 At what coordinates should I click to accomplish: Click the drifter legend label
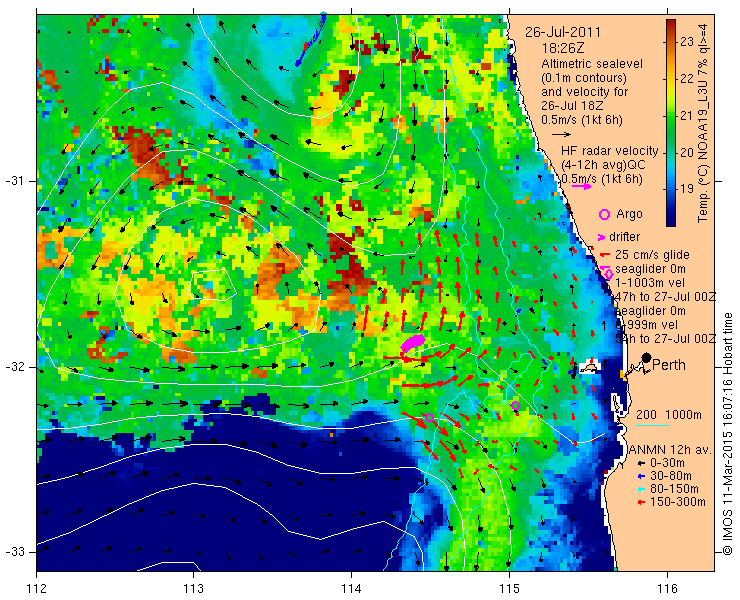624,237
